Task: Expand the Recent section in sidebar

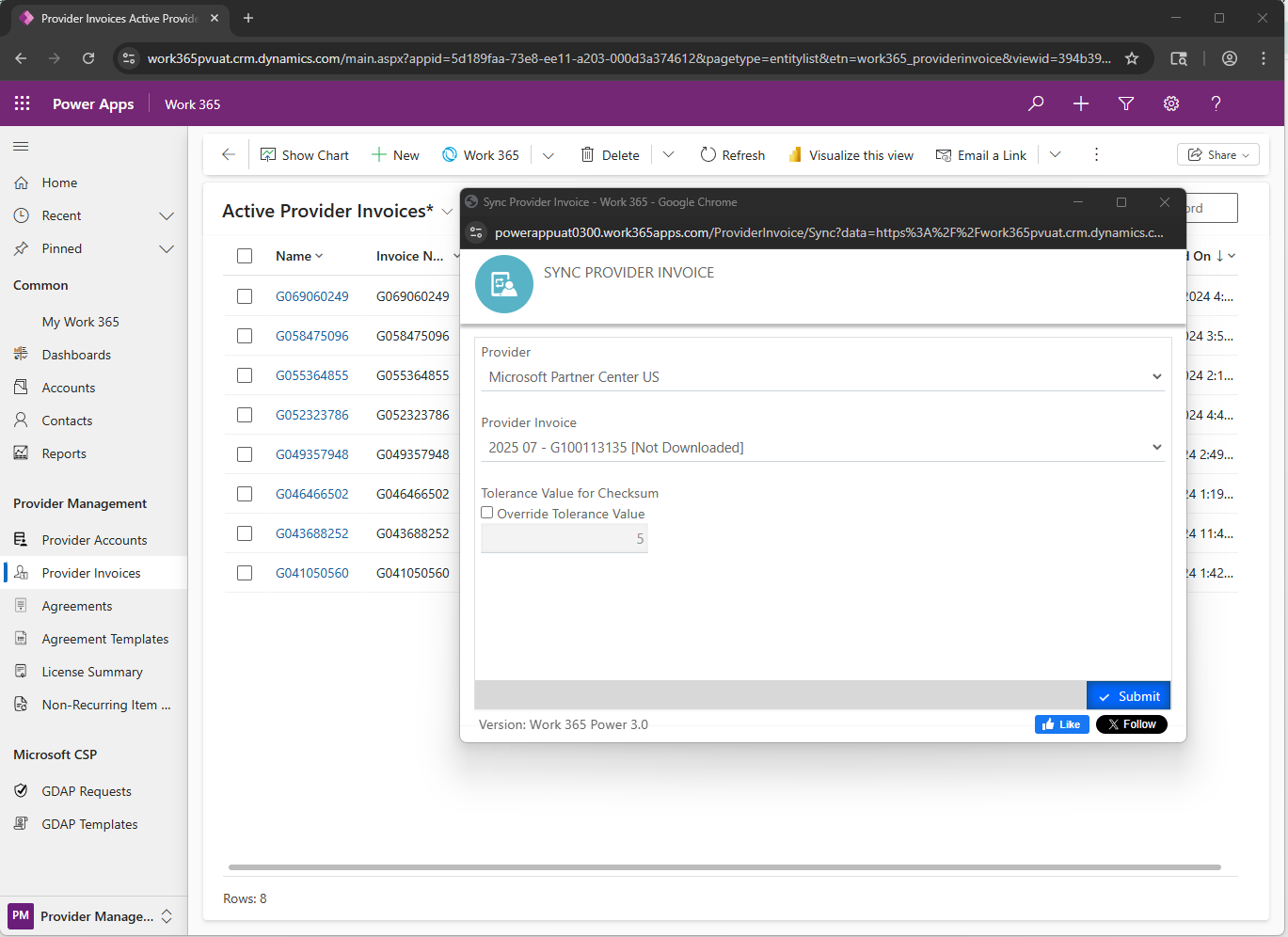Action: coord(167,215)
